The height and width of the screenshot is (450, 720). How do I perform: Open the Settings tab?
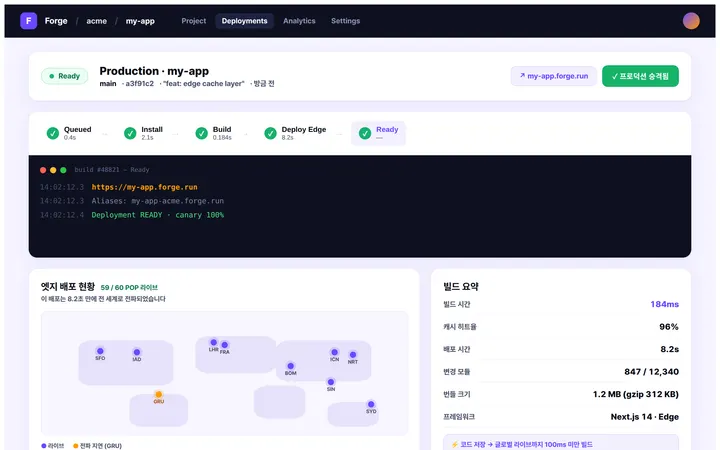(x=345, y=21)
